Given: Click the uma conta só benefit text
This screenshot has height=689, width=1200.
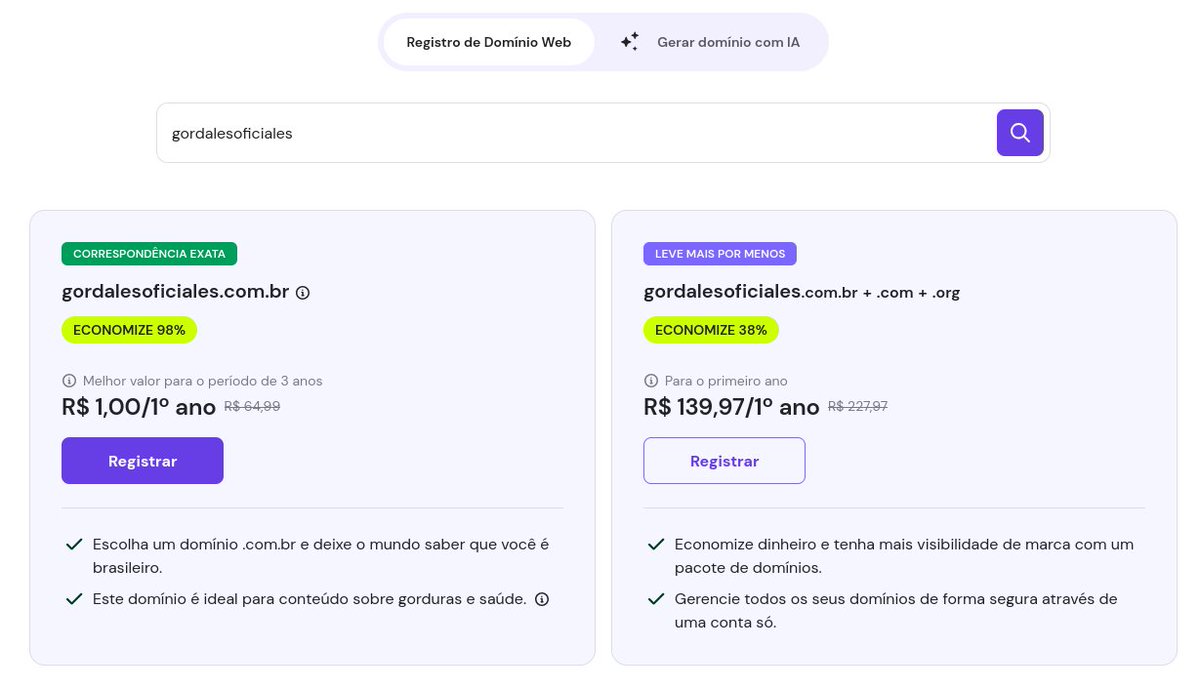Looking at the screenshot, I should (896, 610).
